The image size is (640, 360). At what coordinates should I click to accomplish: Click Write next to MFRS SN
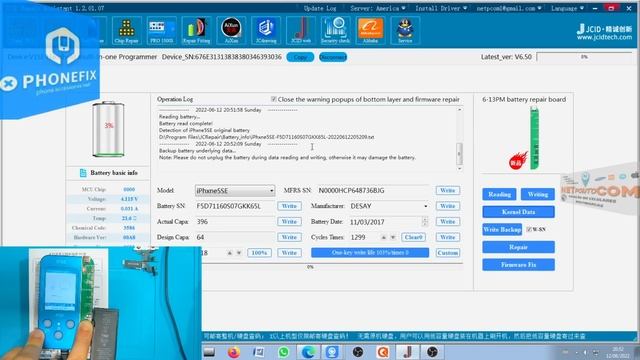tap(447, 191)
